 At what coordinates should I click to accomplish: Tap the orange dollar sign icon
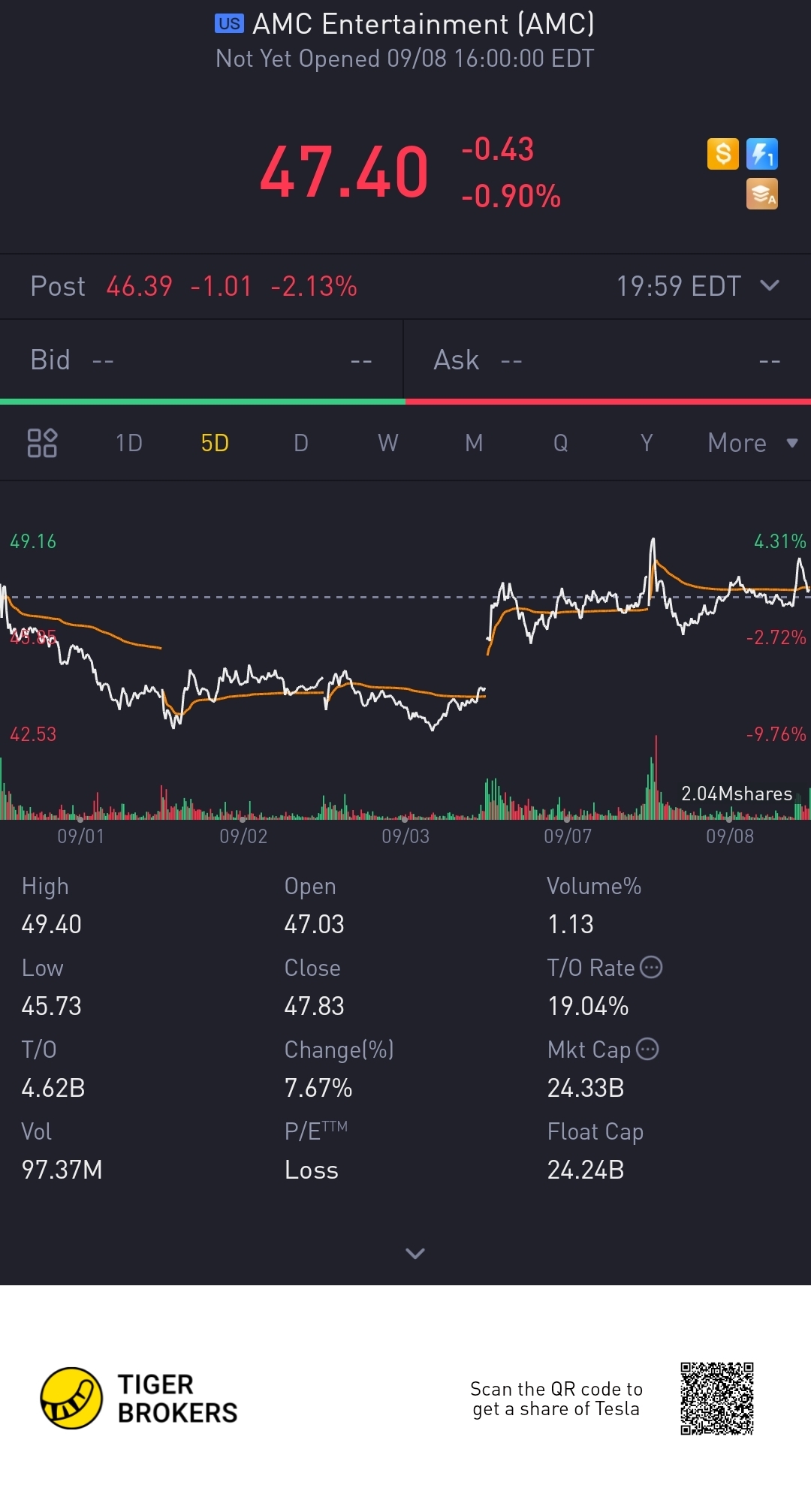723,154
